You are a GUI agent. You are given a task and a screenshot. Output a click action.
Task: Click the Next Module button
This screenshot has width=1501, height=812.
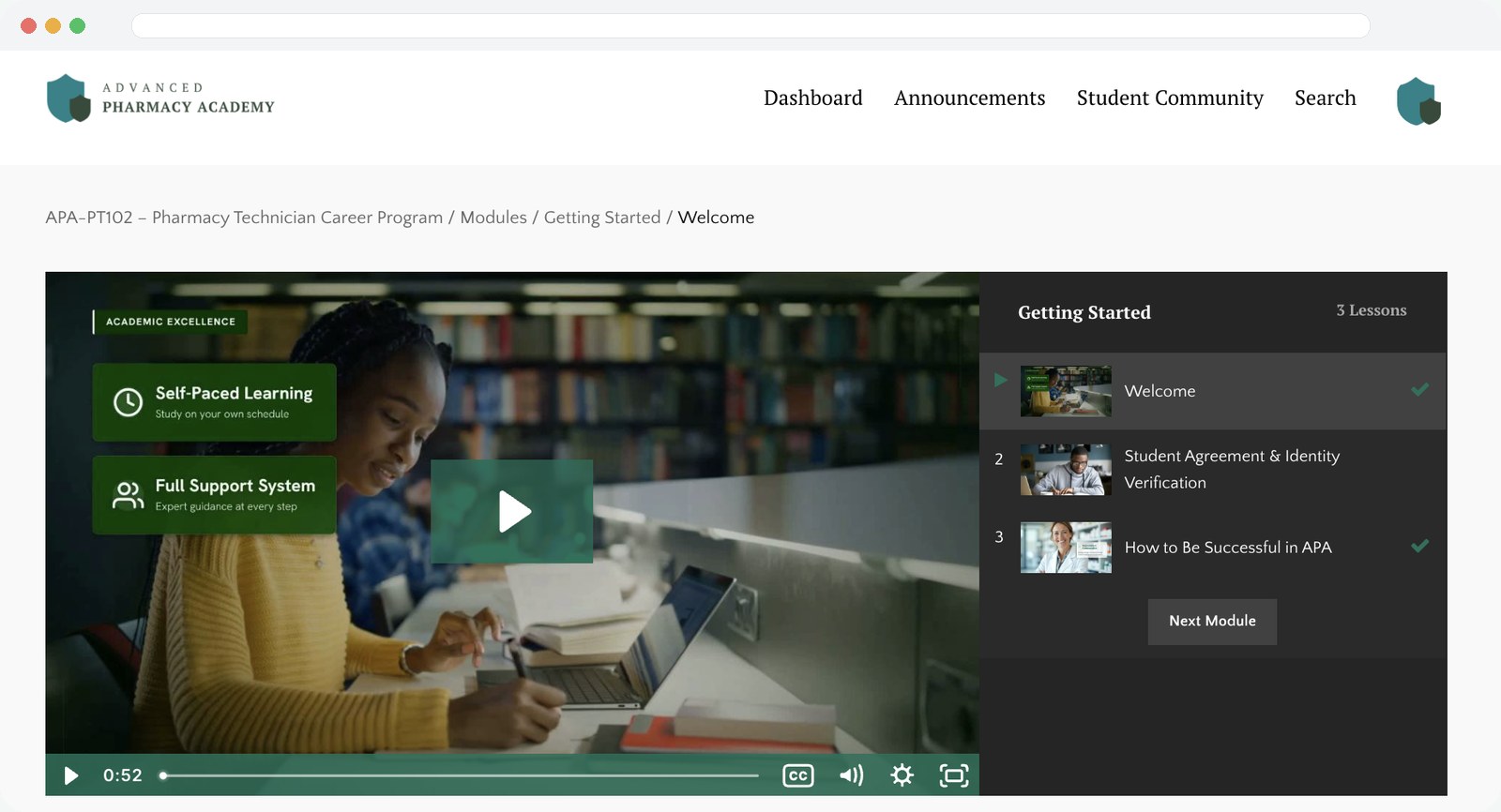coord(1212,622)
